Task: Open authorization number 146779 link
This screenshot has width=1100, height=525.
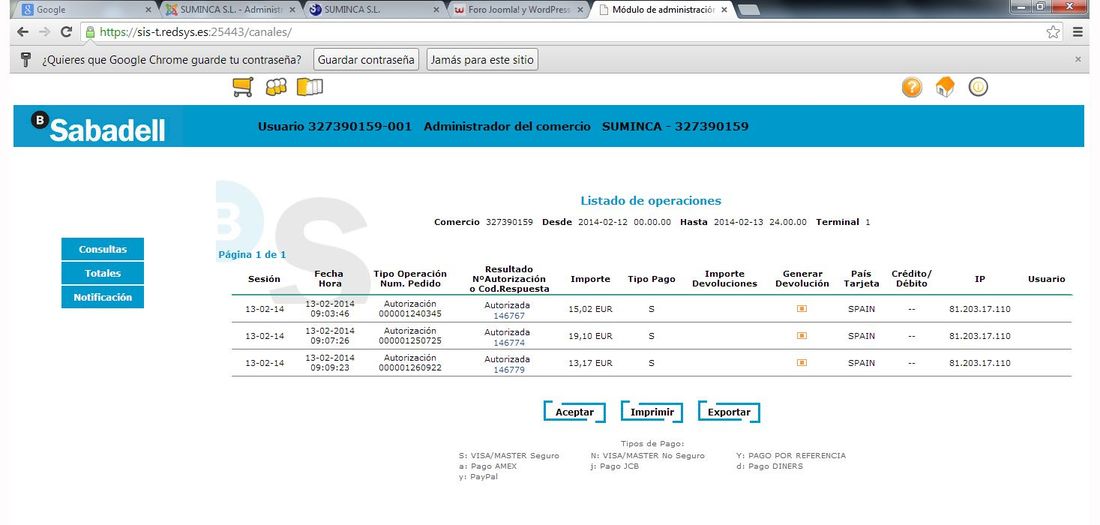Action: 509,369
